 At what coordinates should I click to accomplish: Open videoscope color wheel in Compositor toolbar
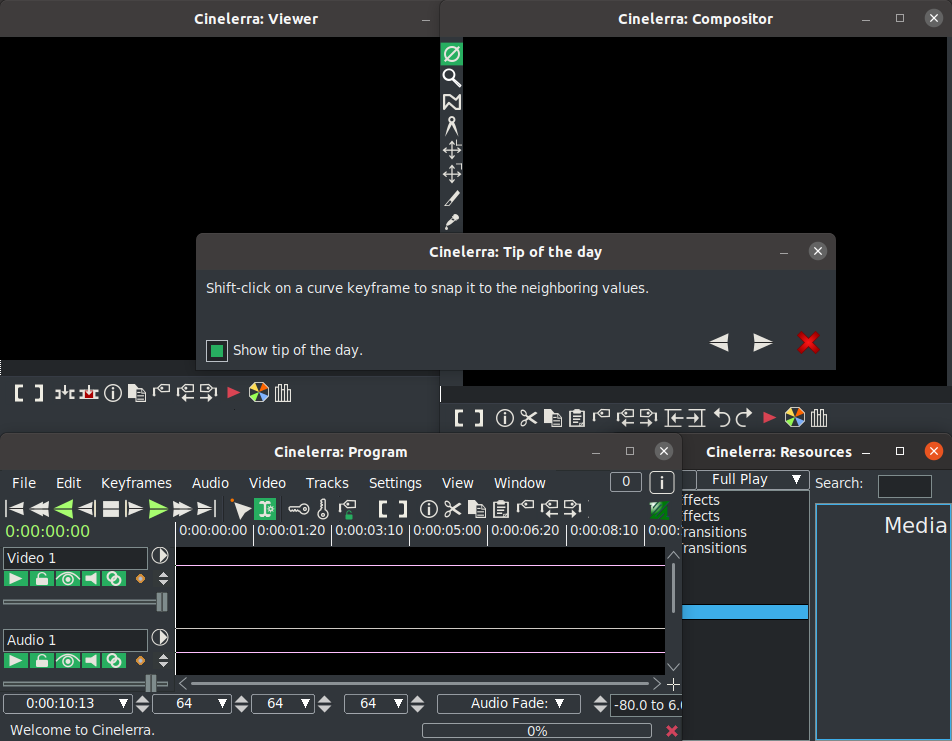click(795, 417)
